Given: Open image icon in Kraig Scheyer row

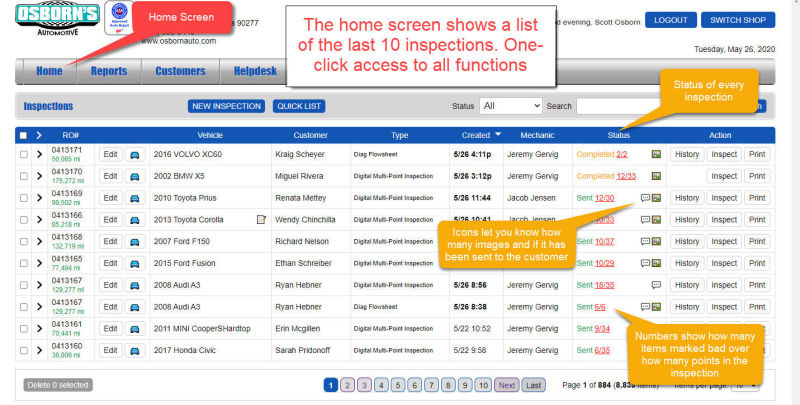Looking at the screenshot, I should coord(656,154).
